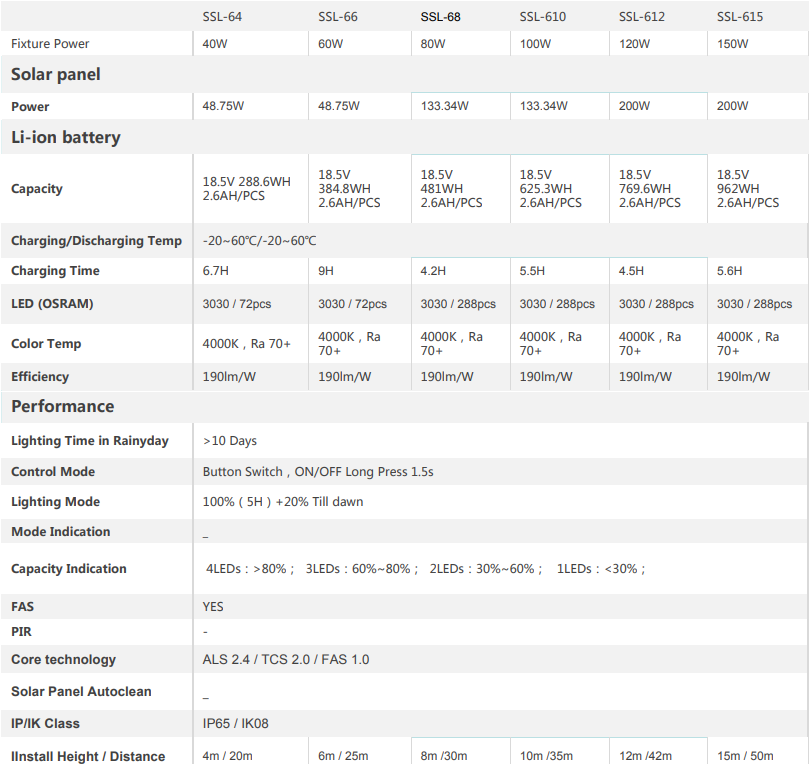Select the SSL-615 column header
The image size is (810, 768).
(737, 17)
